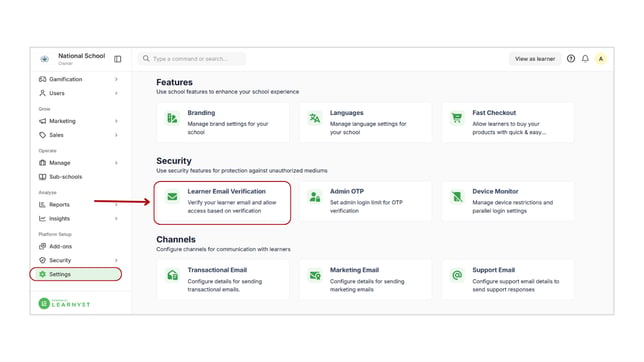Viewport: 644px width, 362px height.
Task: Open the Branding card title
Action: [x=201, y=113]
